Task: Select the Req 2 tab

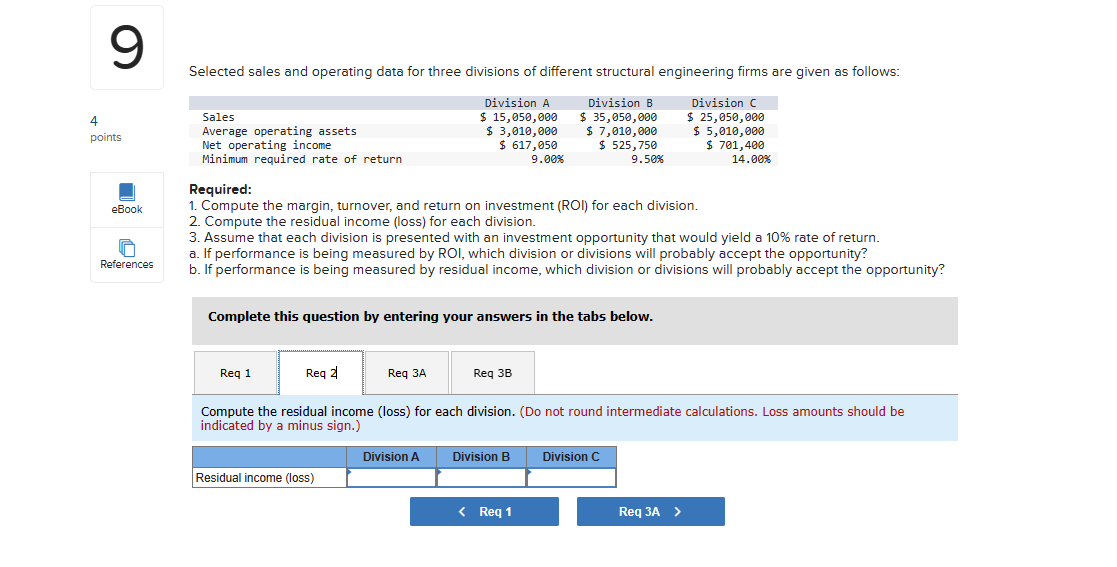Action: click(x=321, y=373)
